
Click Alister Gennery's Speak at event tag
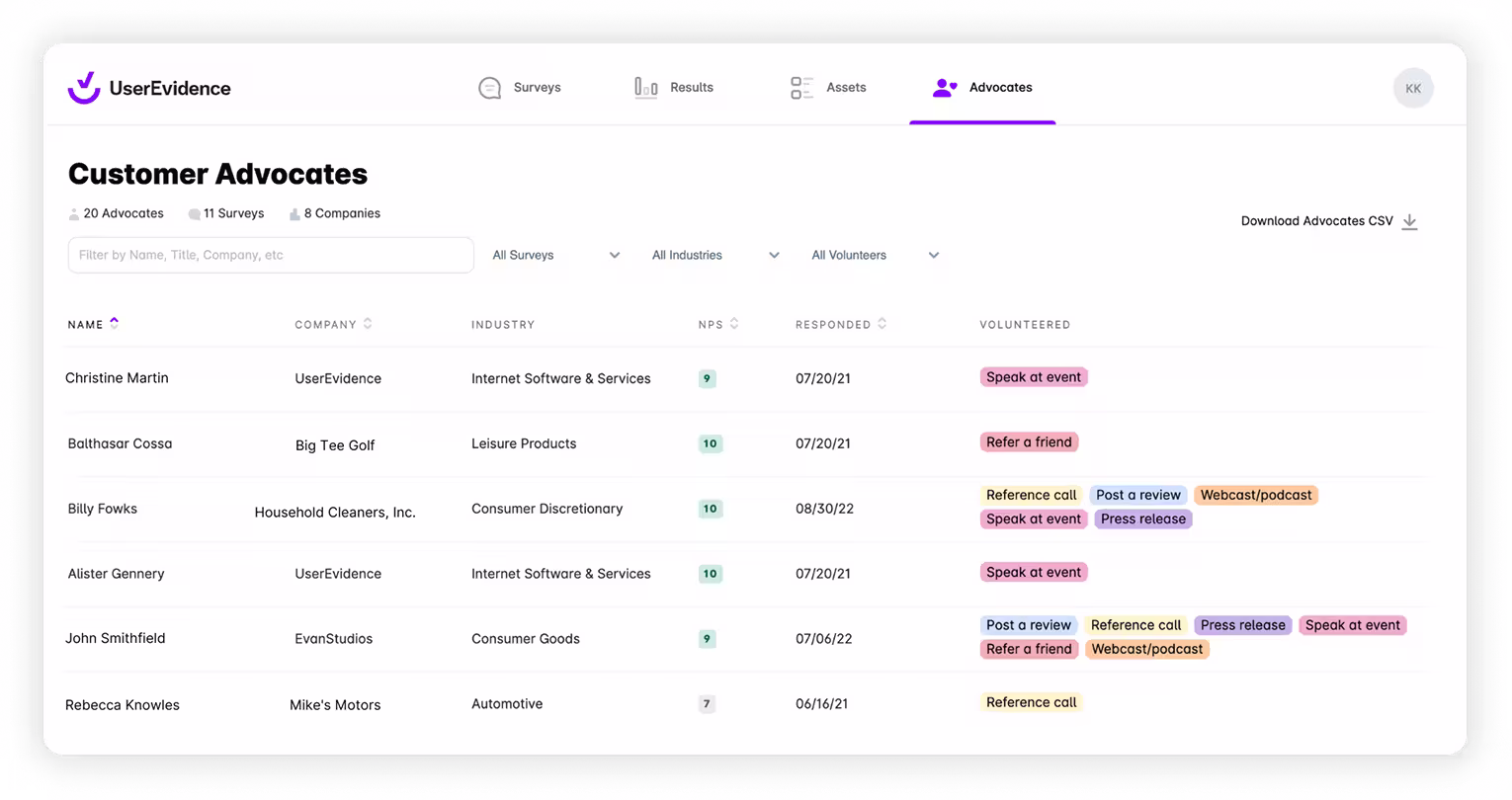[x=1034, y=572]
